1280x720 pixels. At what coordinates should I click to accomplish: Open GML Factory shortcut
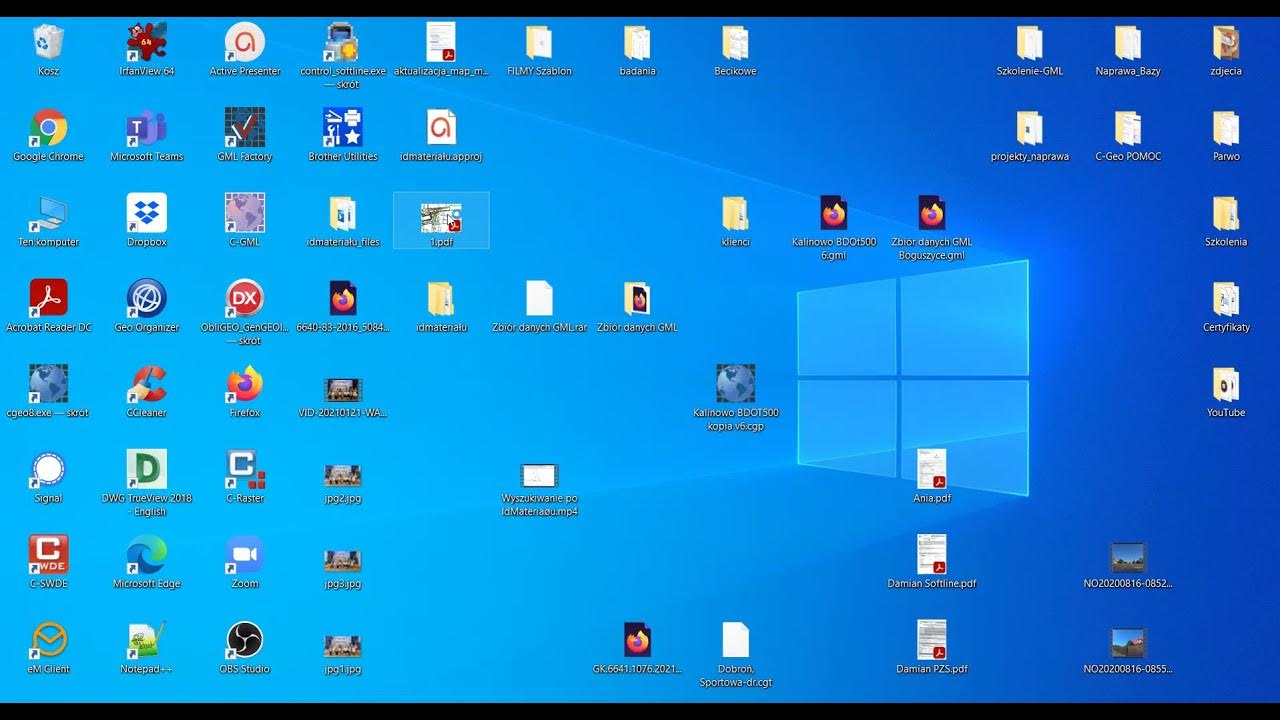[x=245, y=128]
